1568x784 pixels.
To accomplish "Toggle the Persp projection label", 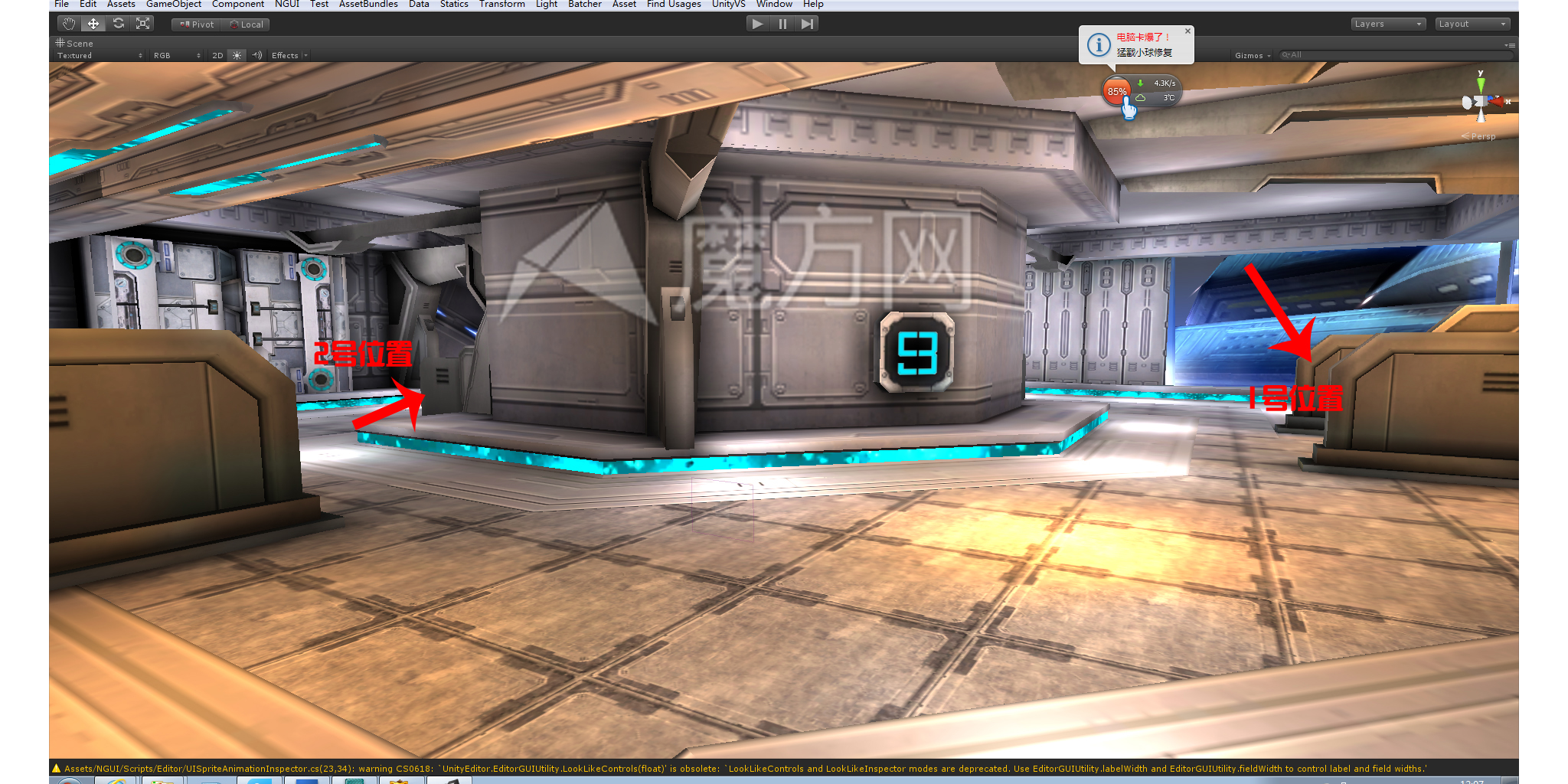I will click(x=1478, y=136).
